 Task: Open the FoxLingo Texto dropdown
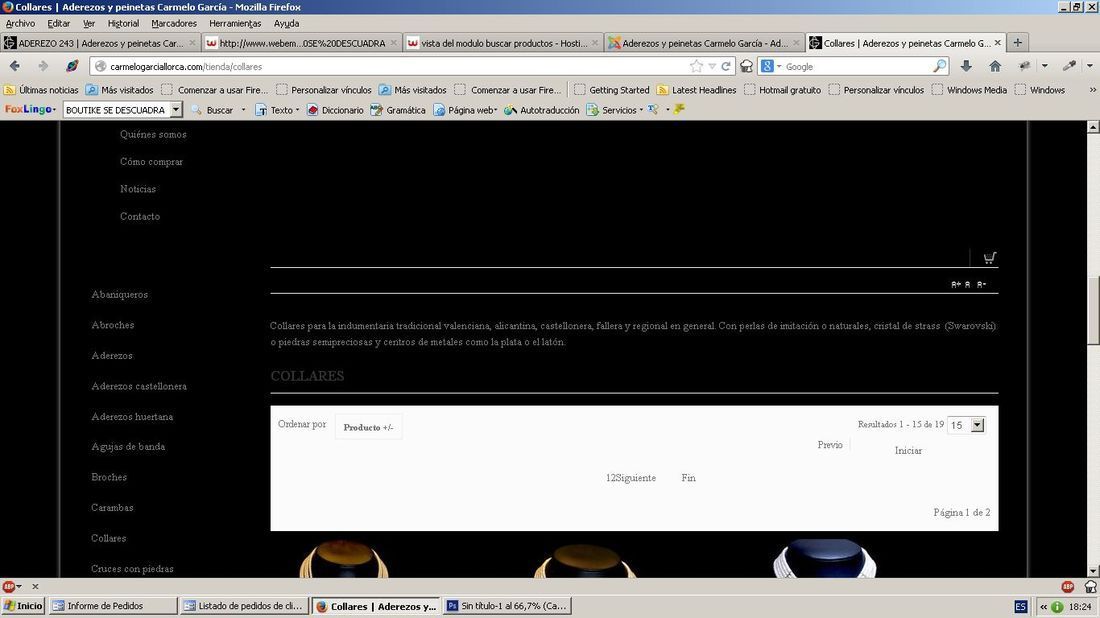pos(277,110)
